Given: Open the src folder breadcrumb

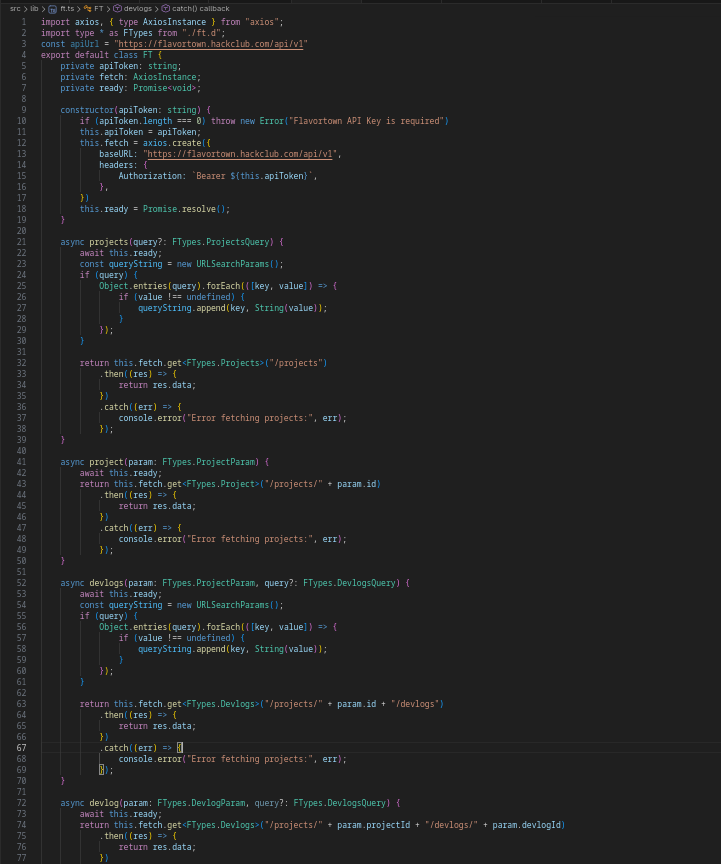Looking at the screenshot, I should click(15, 8).
